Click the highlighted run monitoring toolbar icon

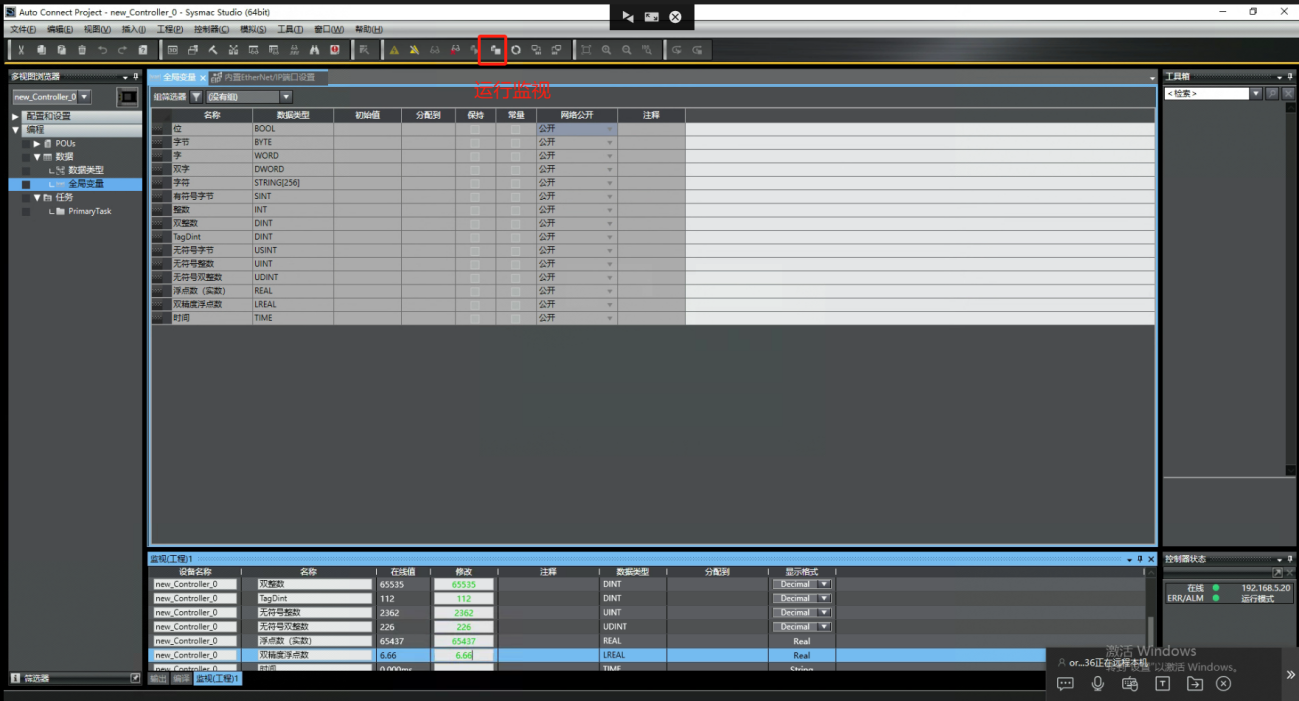tap(494, 50)
